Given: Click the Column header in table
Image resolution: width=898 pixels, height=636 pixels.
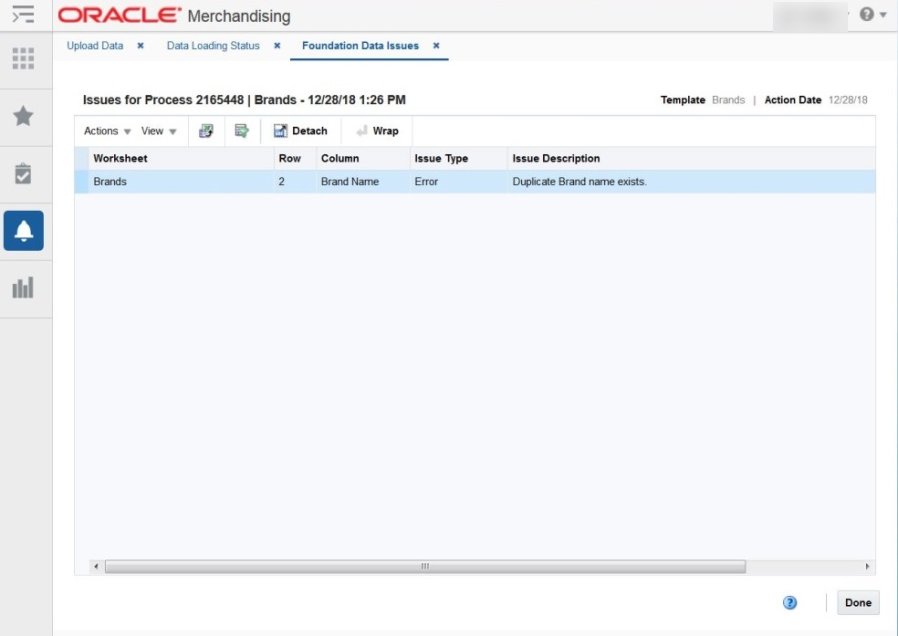Looking at the screenshot, I should [363, 159].
